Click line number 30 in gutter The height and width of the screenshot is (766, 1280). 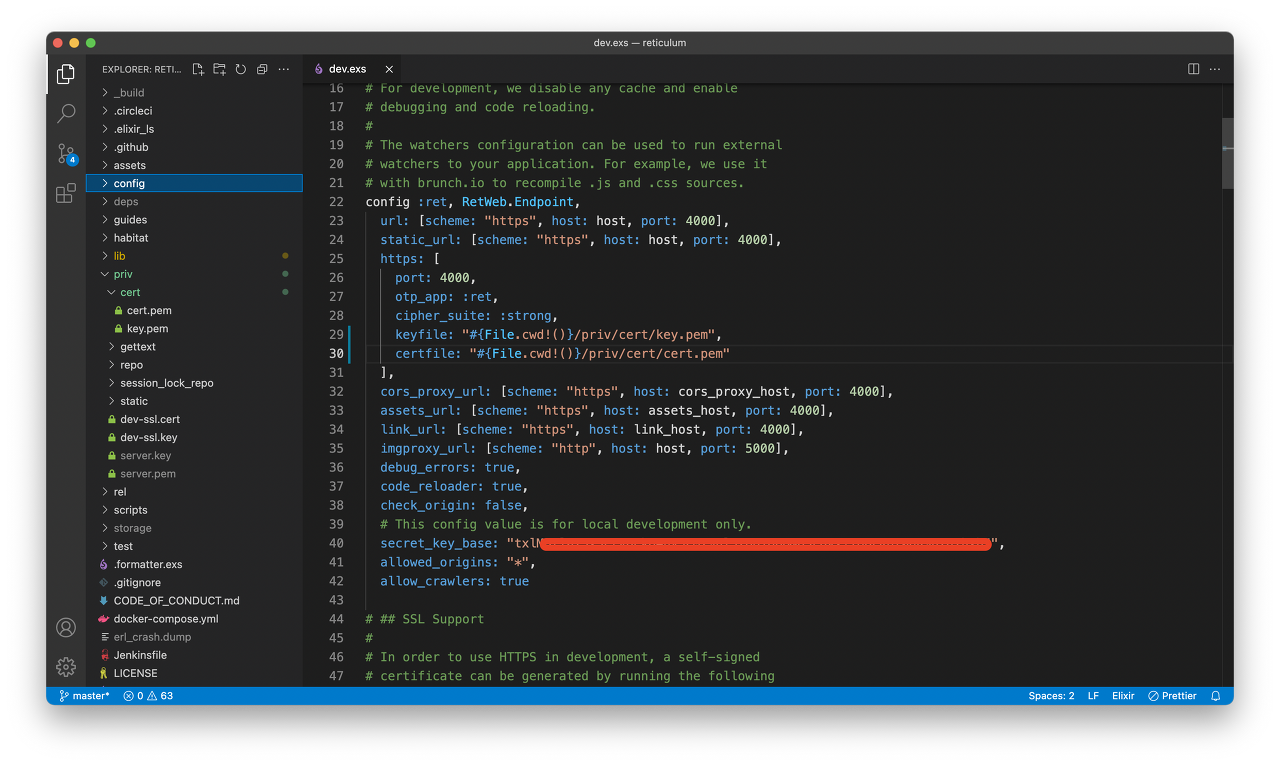point(336,353)
